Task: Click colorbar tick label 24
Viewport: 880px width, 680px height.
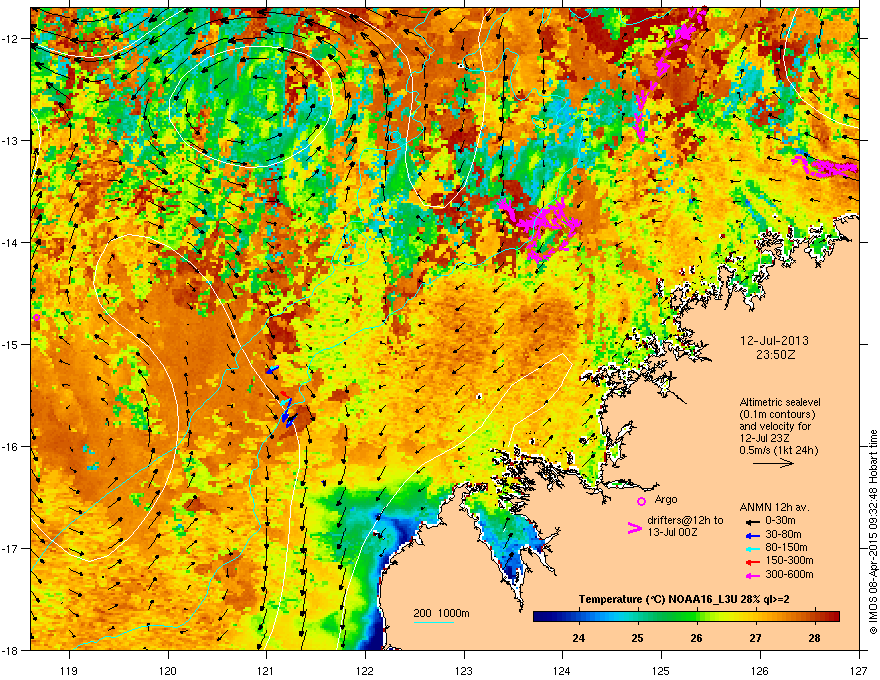Action: (578, 638)
